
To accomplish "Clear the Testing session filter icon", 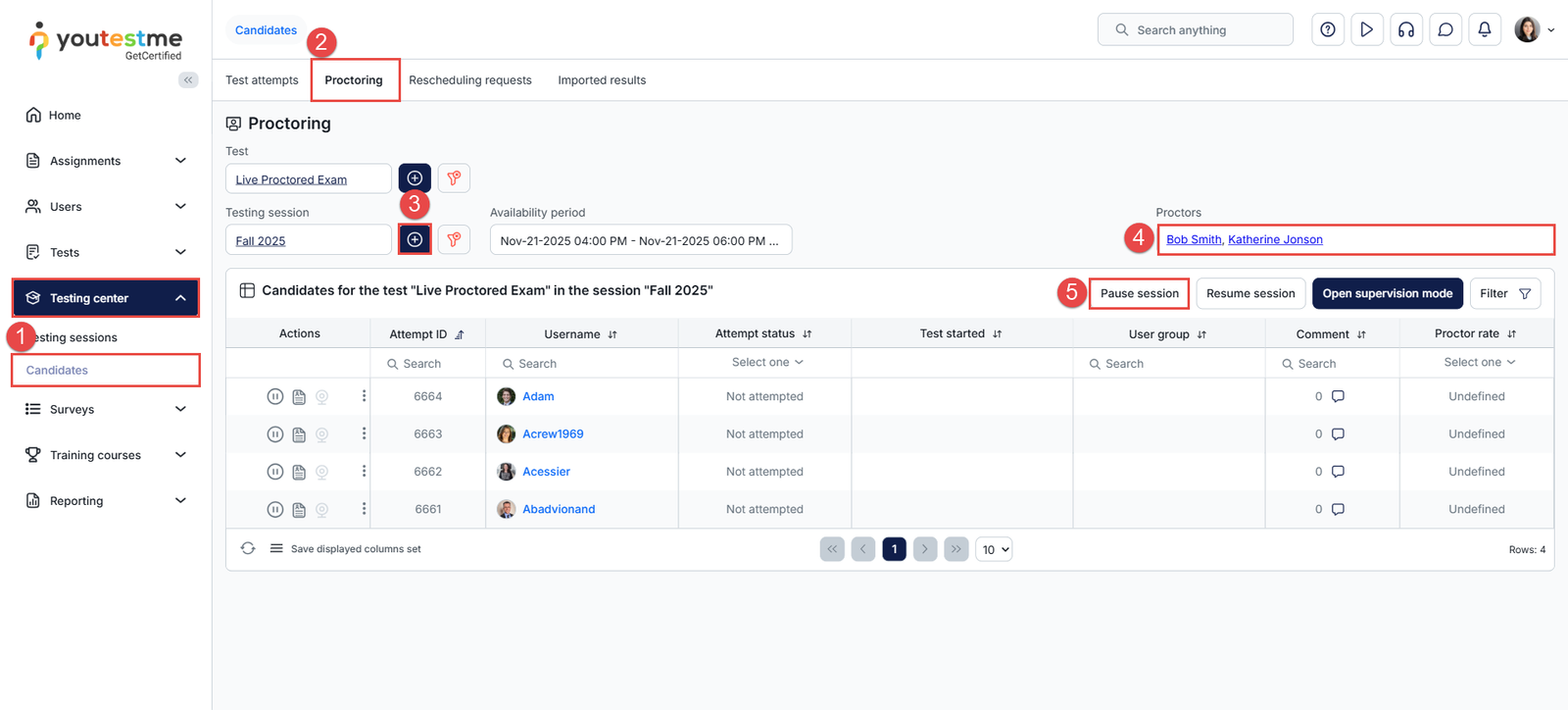I will click(x=454, y=239).
